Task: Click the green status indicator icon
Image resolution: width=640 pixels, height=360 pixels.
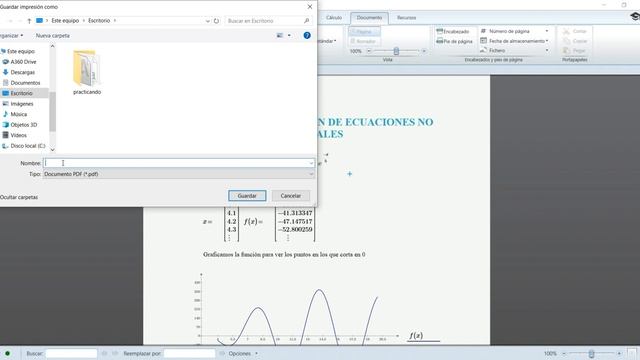Action: (7, 353)
